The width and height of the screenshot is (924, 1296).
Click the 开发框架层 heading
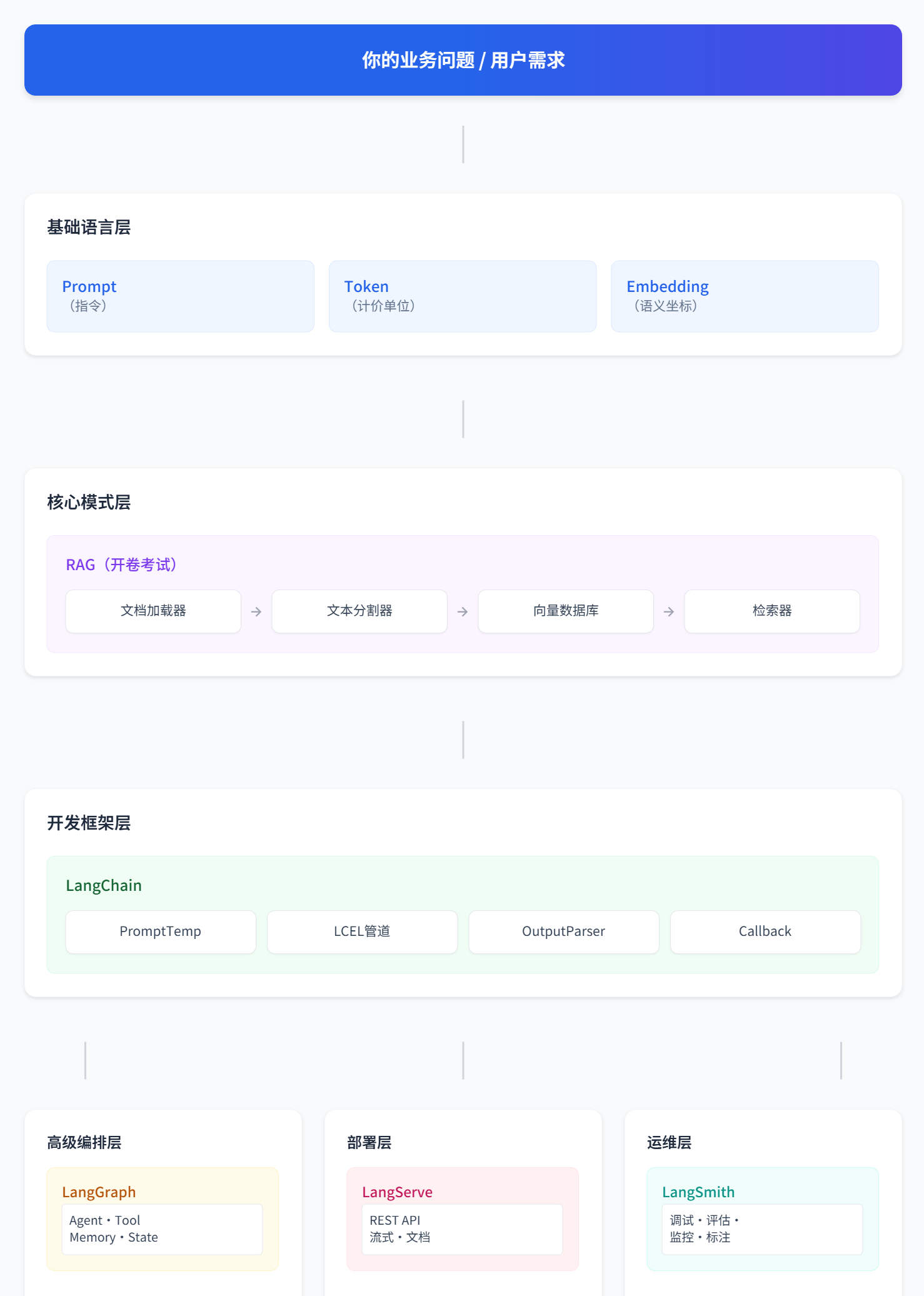89,823
